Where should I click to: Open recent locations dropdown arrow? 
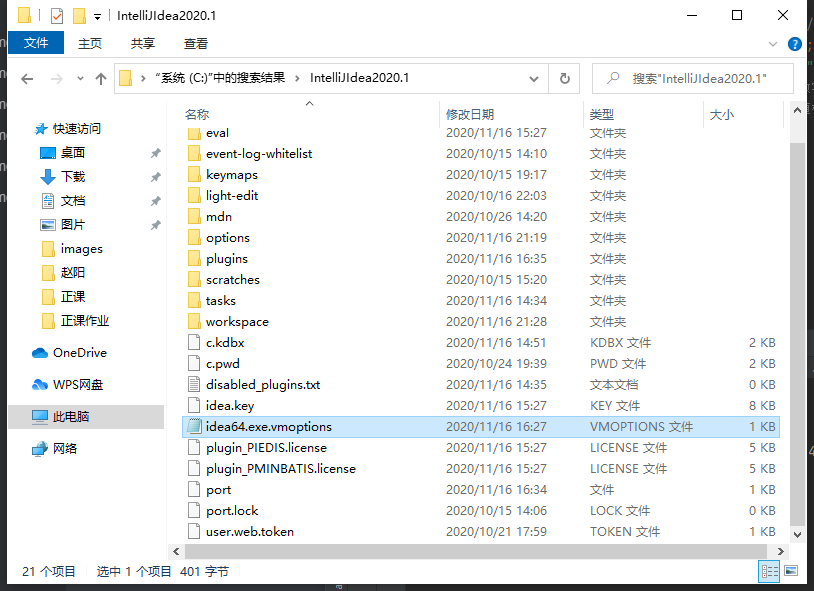click(80, 79)
